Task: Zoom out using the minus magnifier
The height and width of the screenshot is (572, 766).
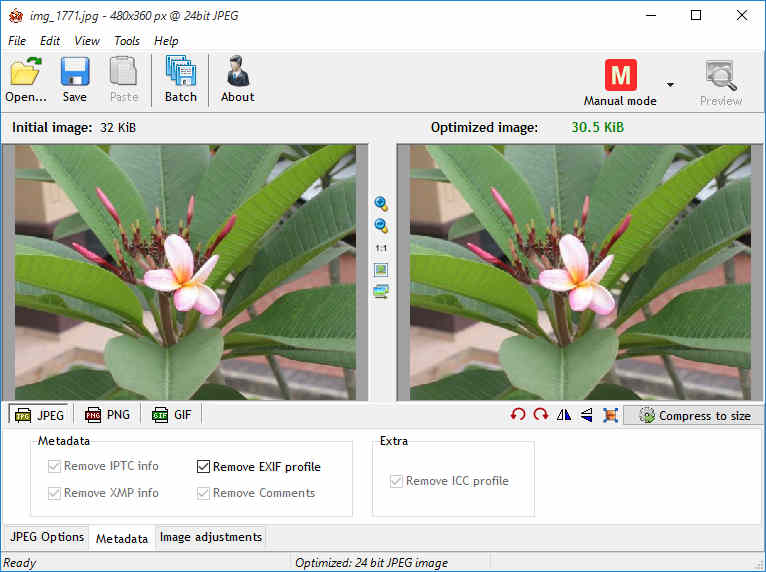Action: point(381,226)
